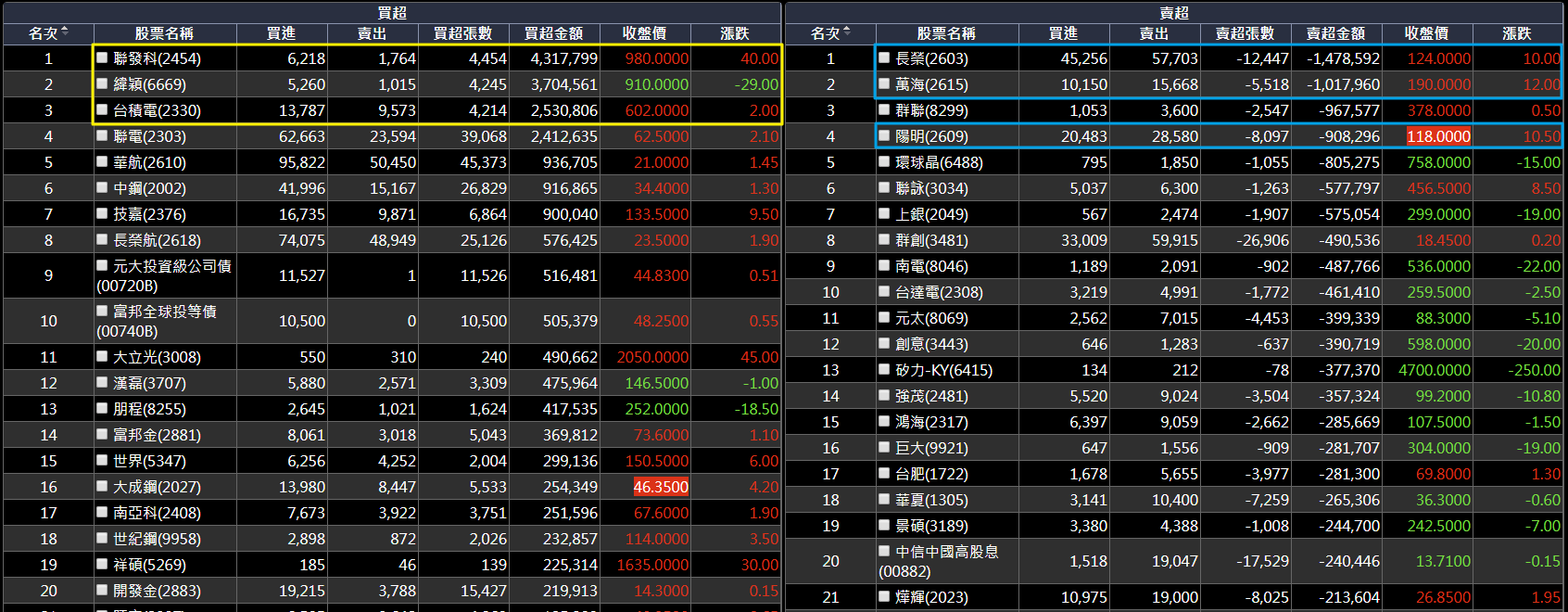The width and height of the screenshot is (1568, 612).
Task: Open stock name 景碩(3189)
Action: point(931,526)
